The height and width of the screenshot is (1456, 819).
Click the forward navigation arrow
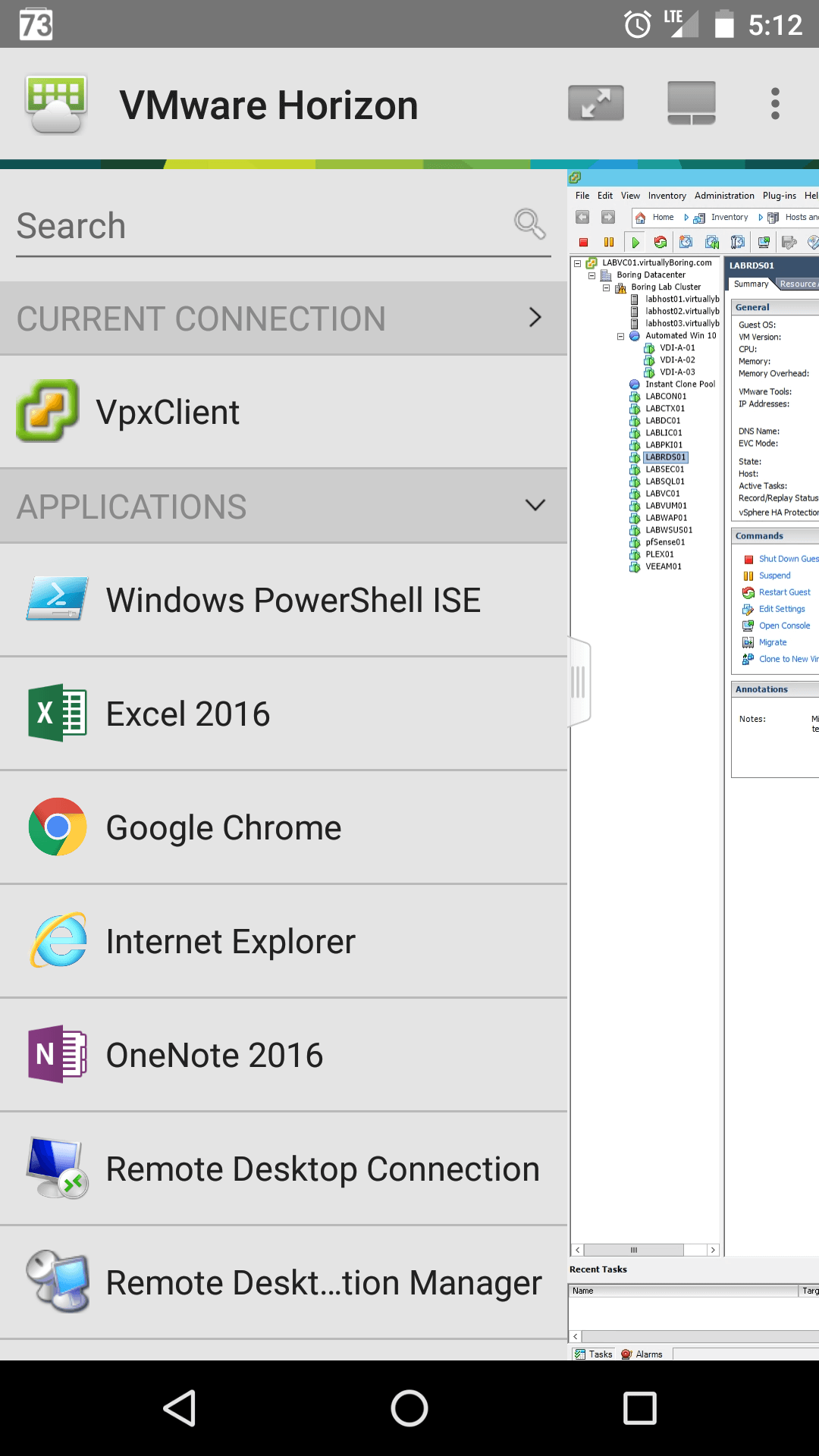coord(608,218)
